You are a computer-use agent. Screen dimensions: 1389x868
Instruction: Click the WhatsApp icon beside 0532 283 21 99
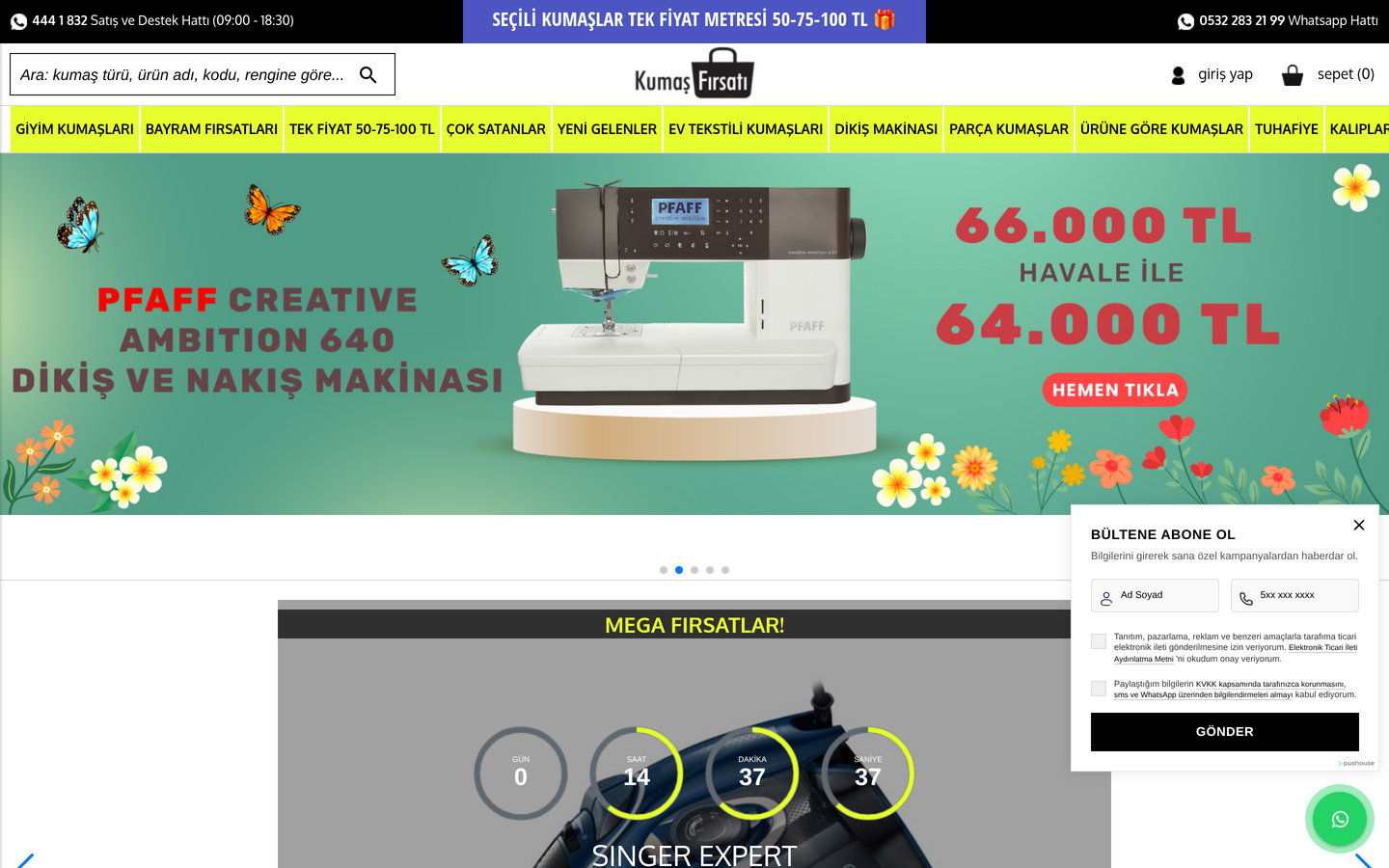[1186, 21]
